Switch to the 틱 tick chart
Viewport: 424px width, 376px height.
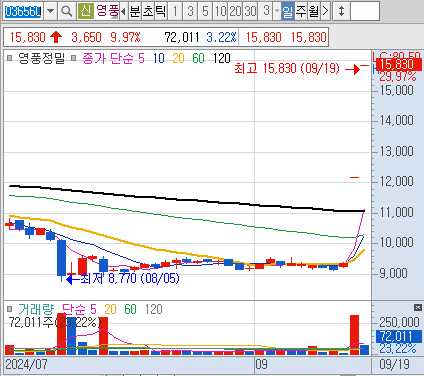[x=160, y=12]
